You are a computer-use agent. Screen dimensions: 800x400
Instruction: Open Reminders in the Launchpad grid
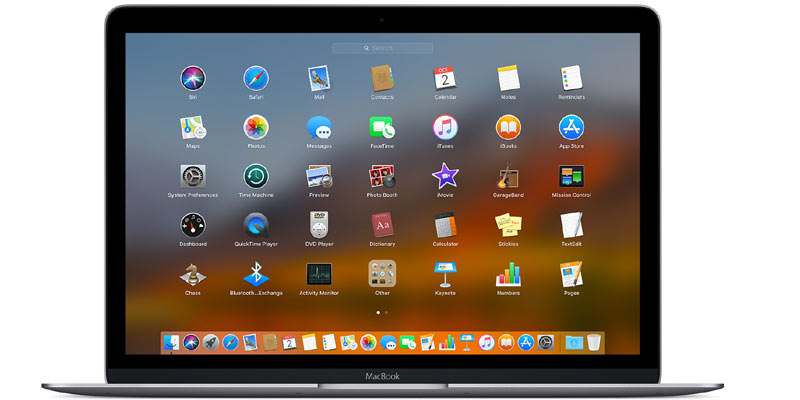[571, 78]
